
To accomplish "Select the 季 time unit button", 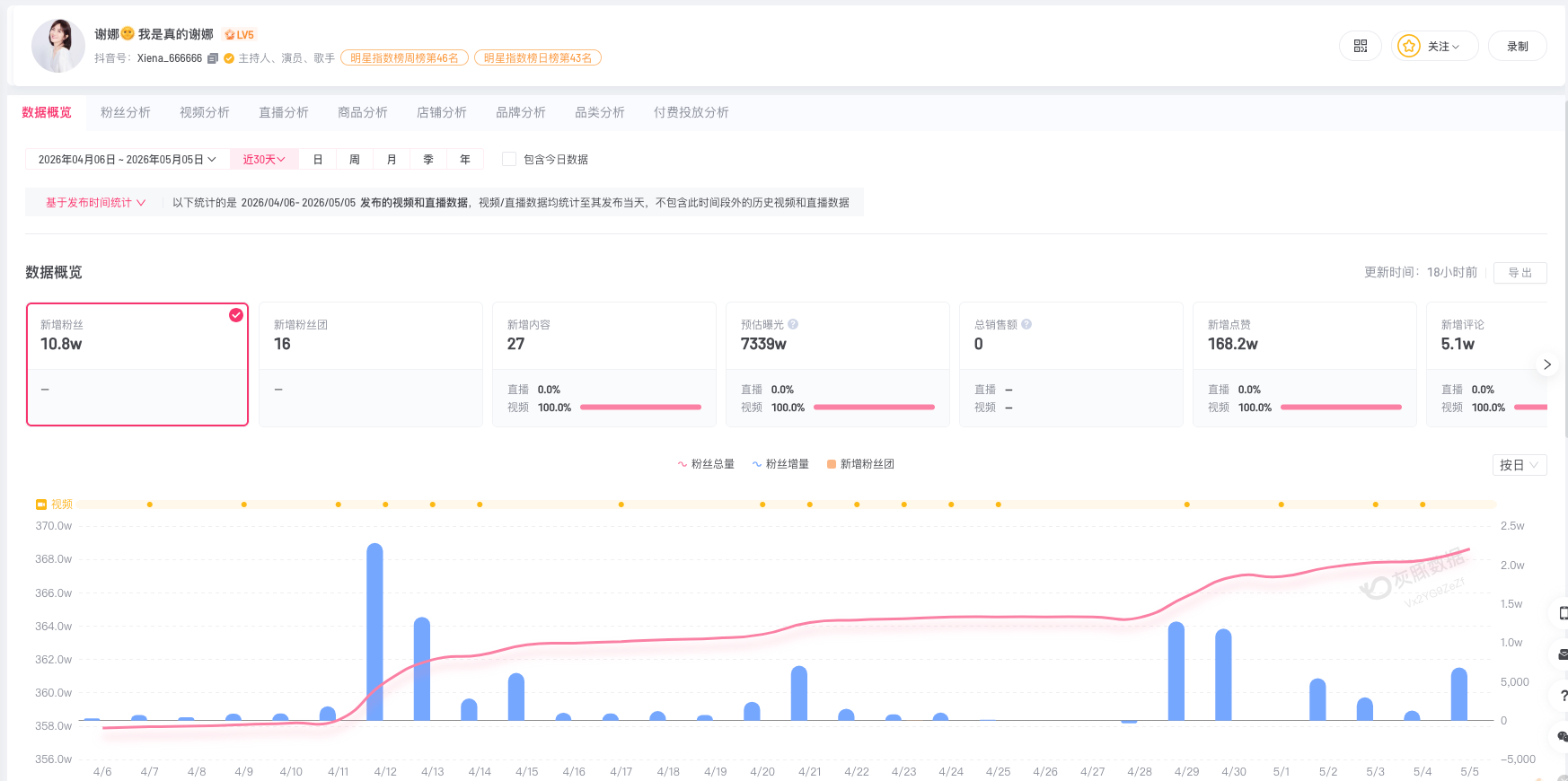I will pyautogui.click(x=428, y=159).
